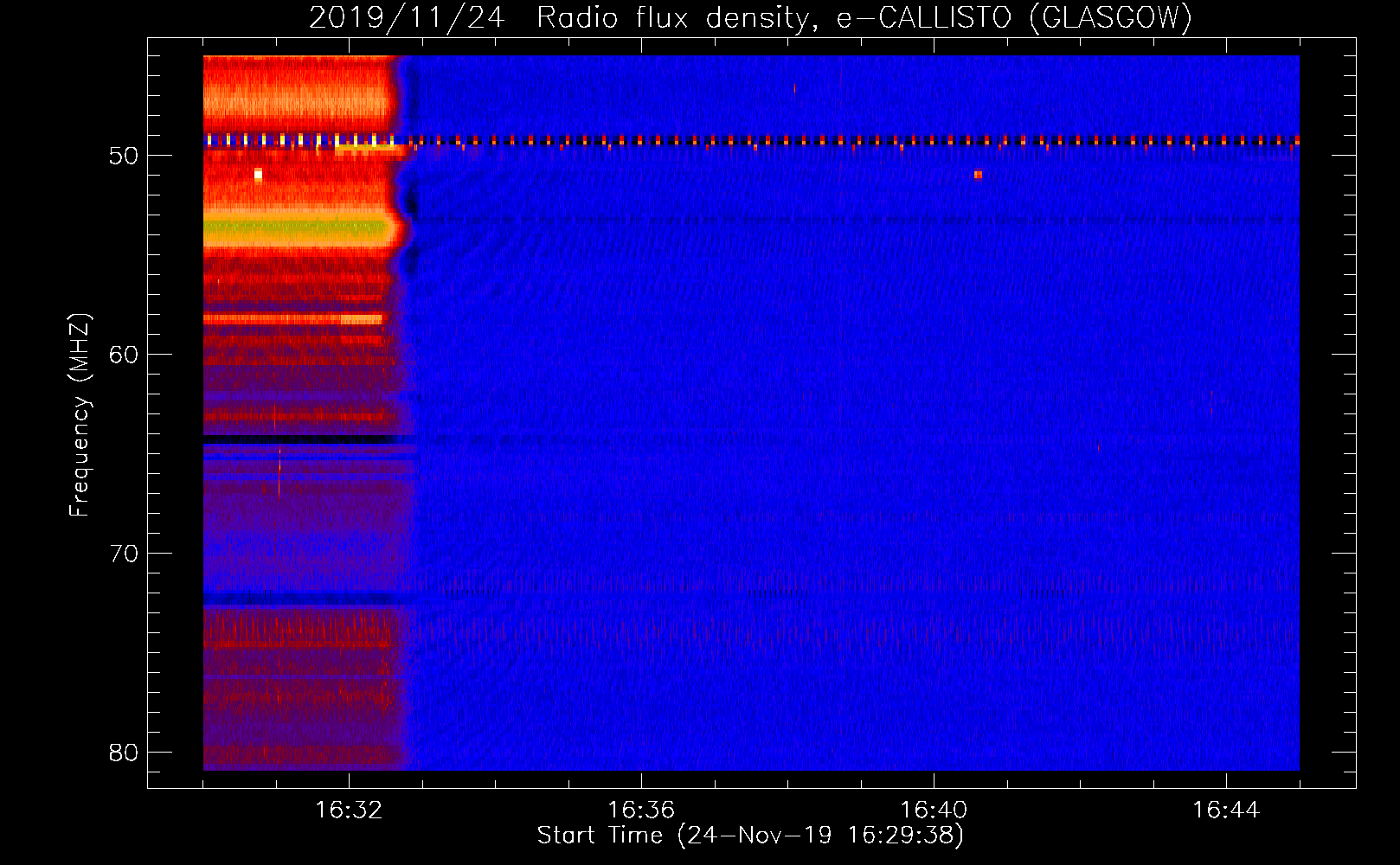Click the 16:40 time tick label
Image resolution: width=1400 pixels, height=865 pixels.
(934, 811)
